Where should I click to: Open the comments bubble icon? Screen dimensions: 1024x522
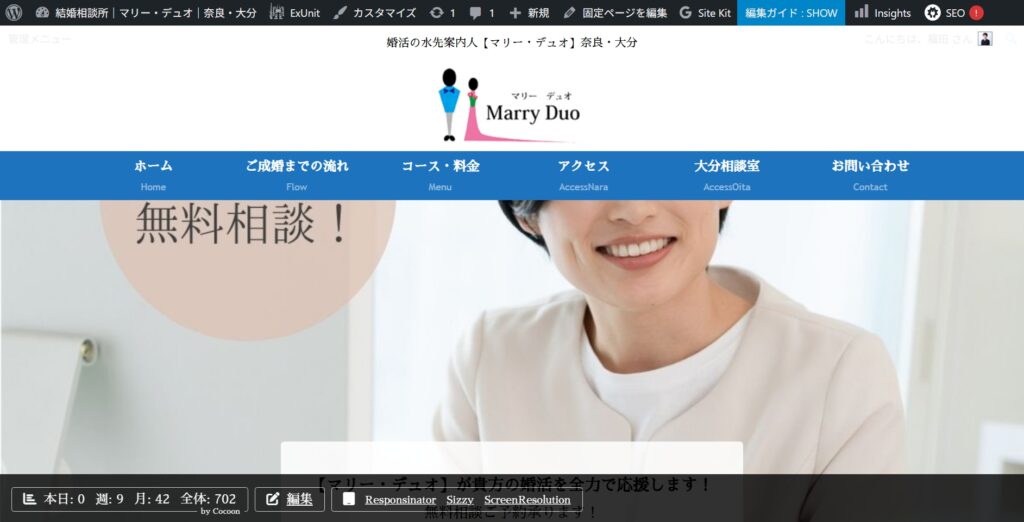(481, 13)
